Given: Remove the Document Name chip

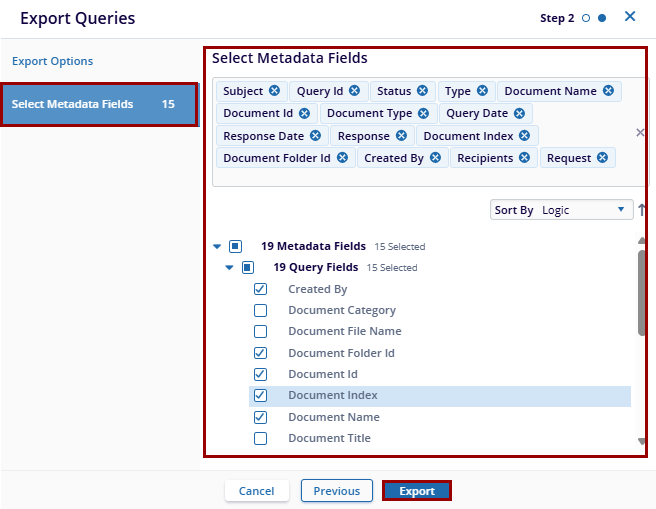Looking at the screenshot, I should point(608,91).
